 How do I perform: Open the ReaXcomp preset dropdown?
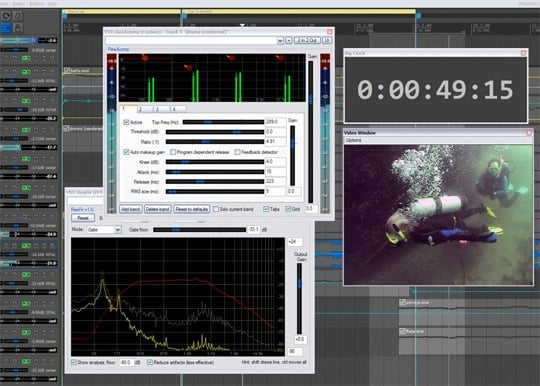coord(280,41)
